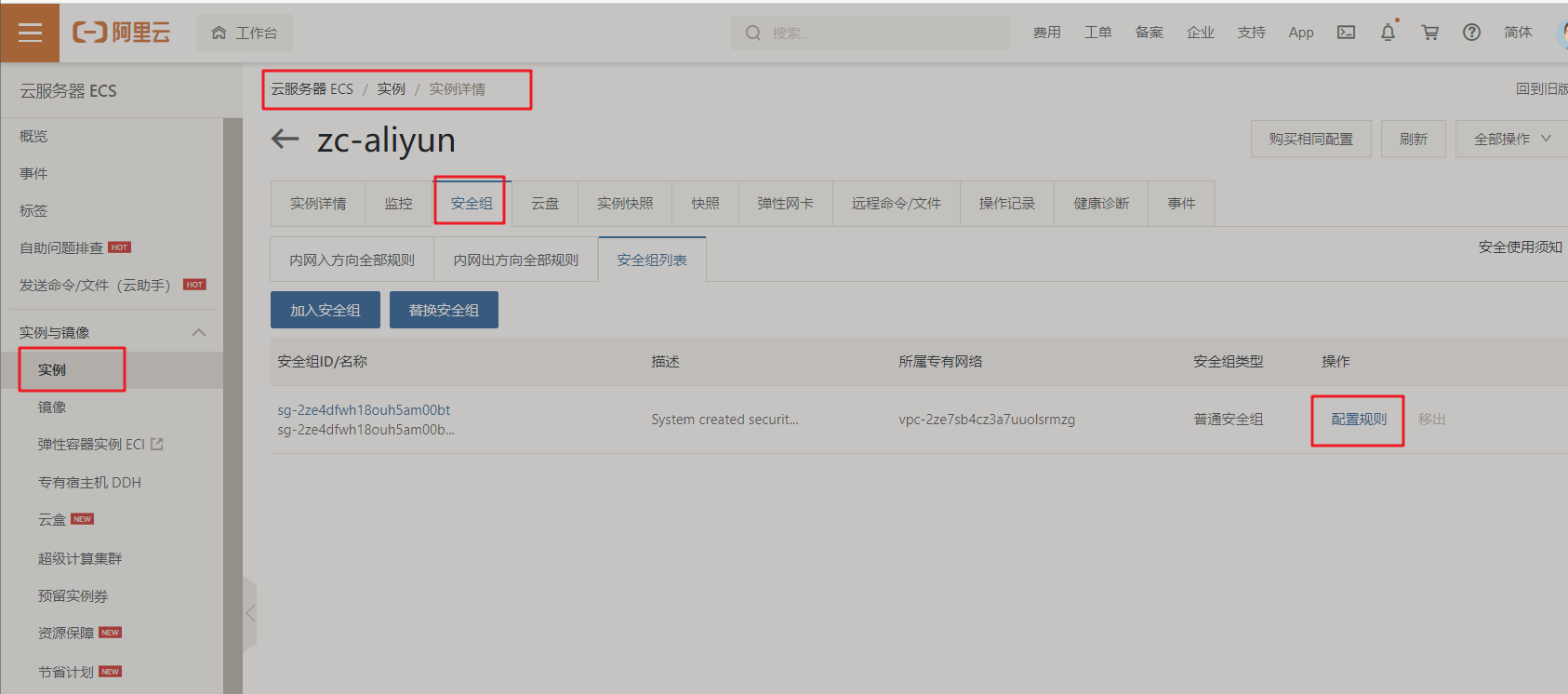Click 云服务器 ECS in the breadcrumb

[x=312, y=89]
